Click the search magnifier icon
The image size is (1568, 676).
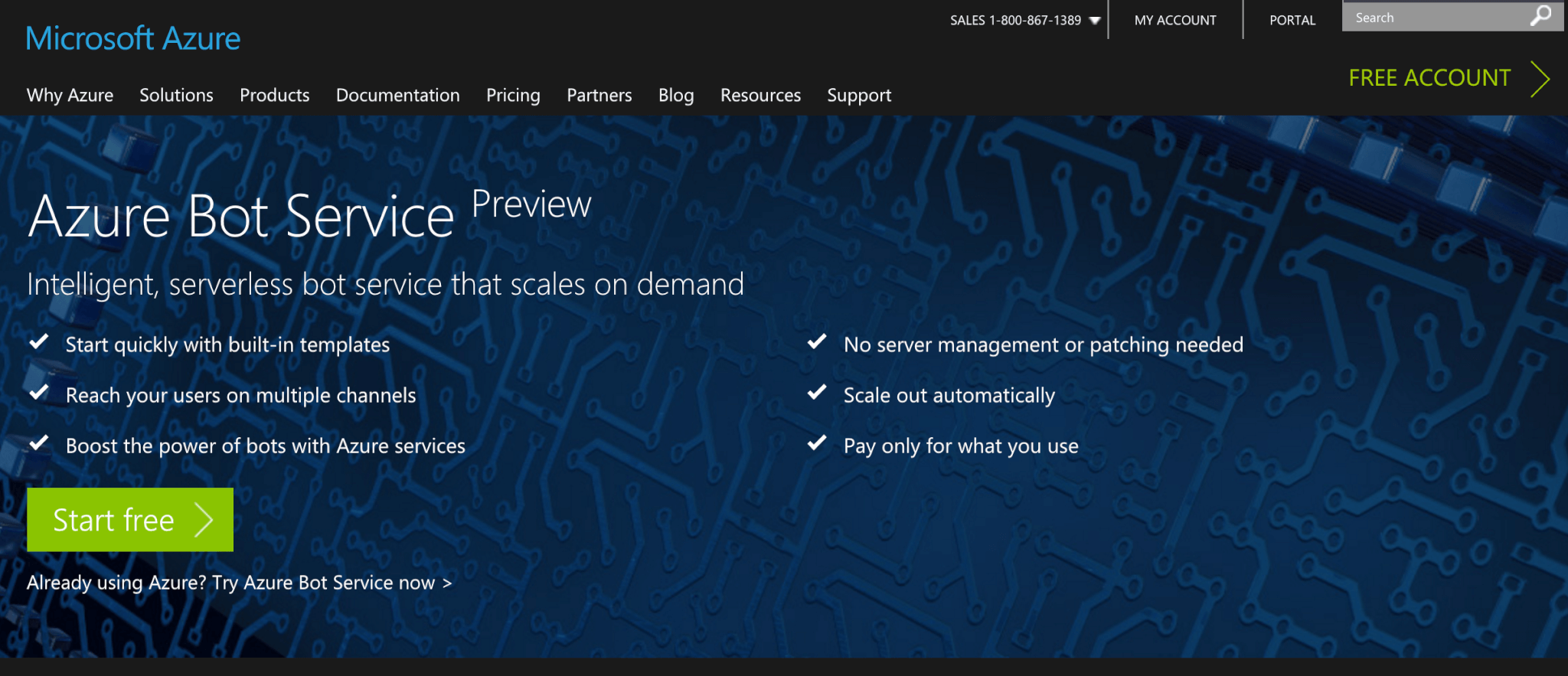1540,15
